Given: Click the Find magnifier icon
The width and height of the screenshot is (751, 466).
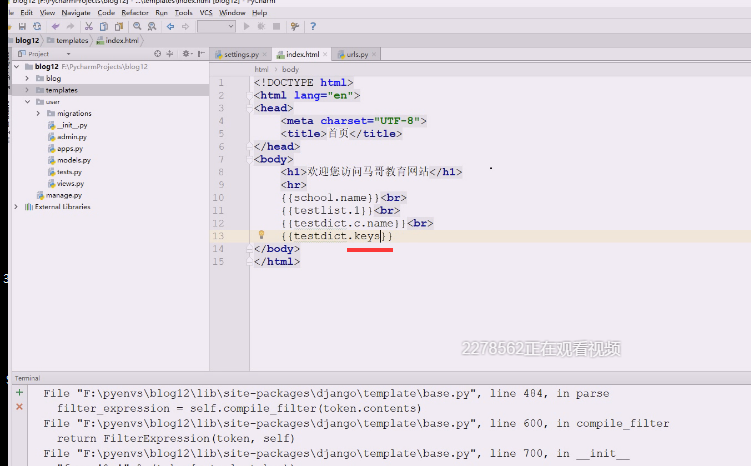Looking at the screenshot, I should pos(137,26).
